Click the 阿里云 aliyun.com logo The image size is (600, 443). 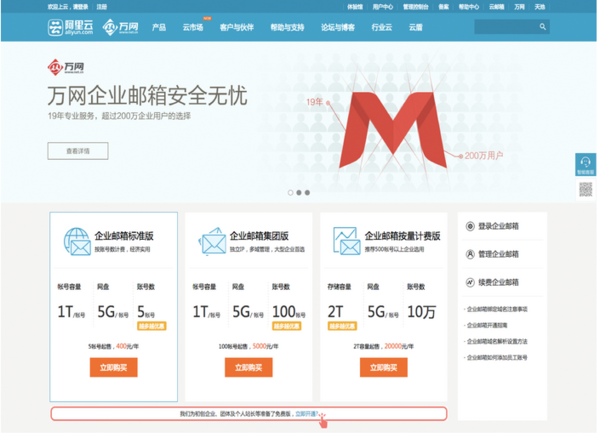[71, 27]
